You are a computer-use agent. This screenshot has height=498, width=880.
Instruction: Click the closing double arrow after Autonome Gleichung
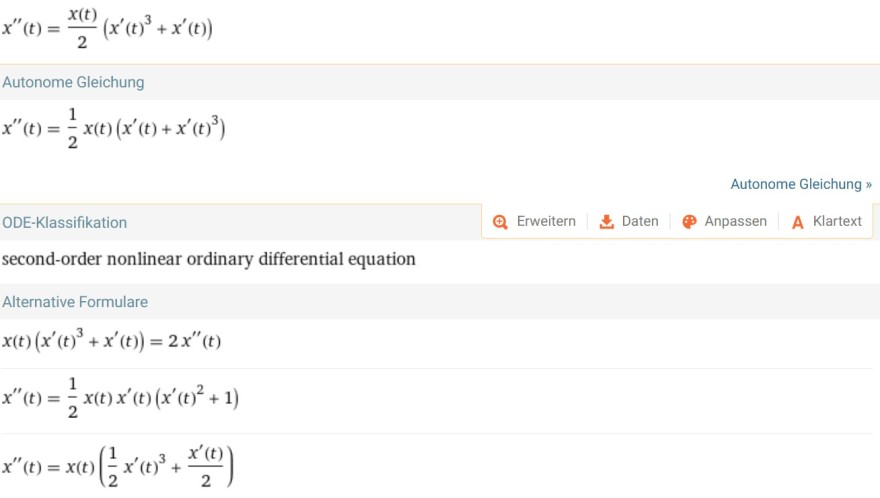click(x=869, y=185)
